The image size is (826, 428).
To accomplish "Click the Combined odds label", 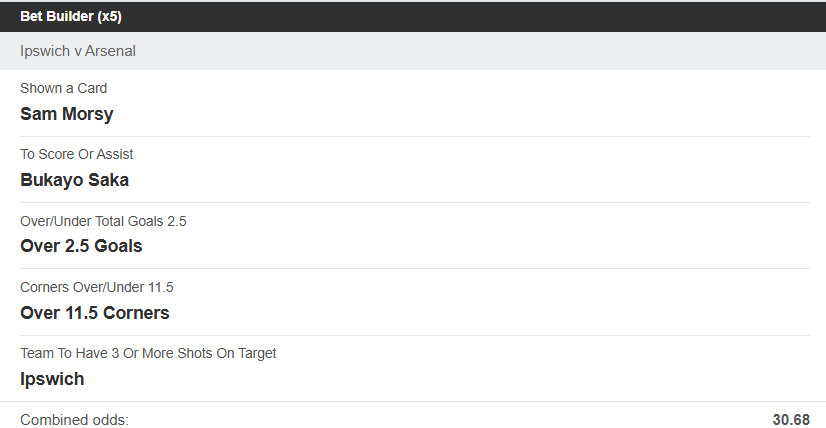I will click(x=75, y=419).
